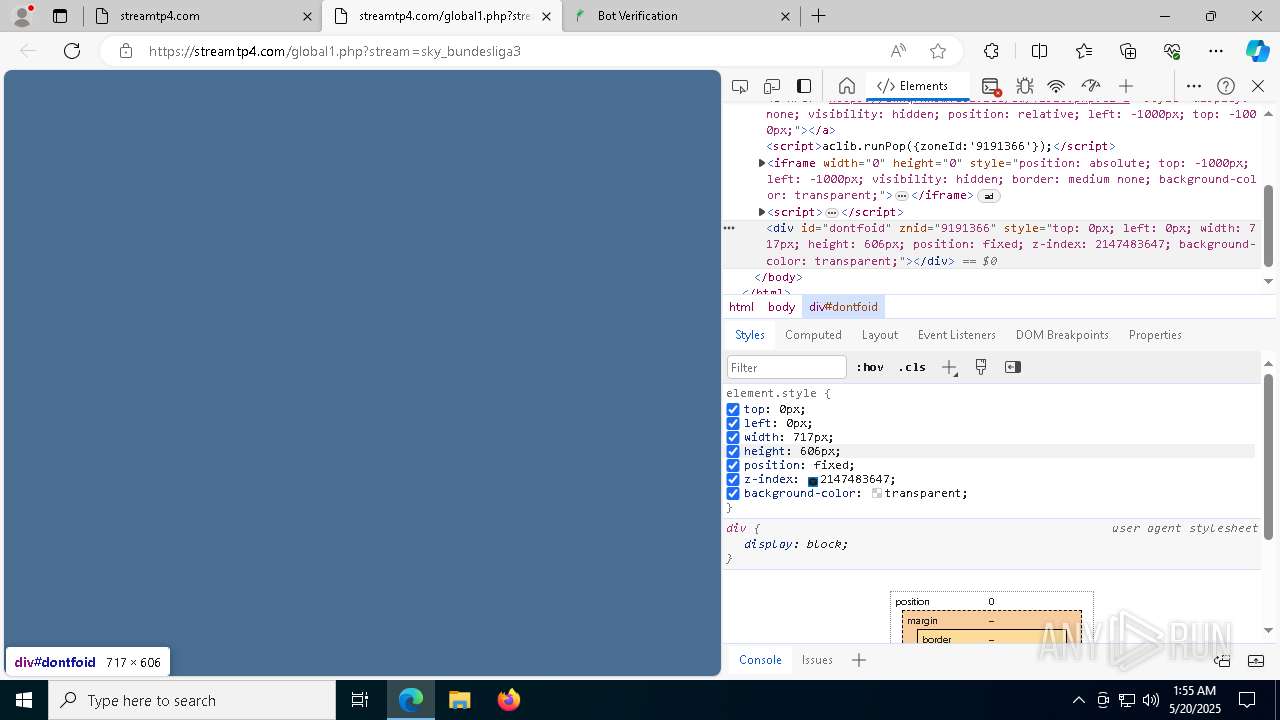Open the Favorites list icon

[x=1084, y=51]
